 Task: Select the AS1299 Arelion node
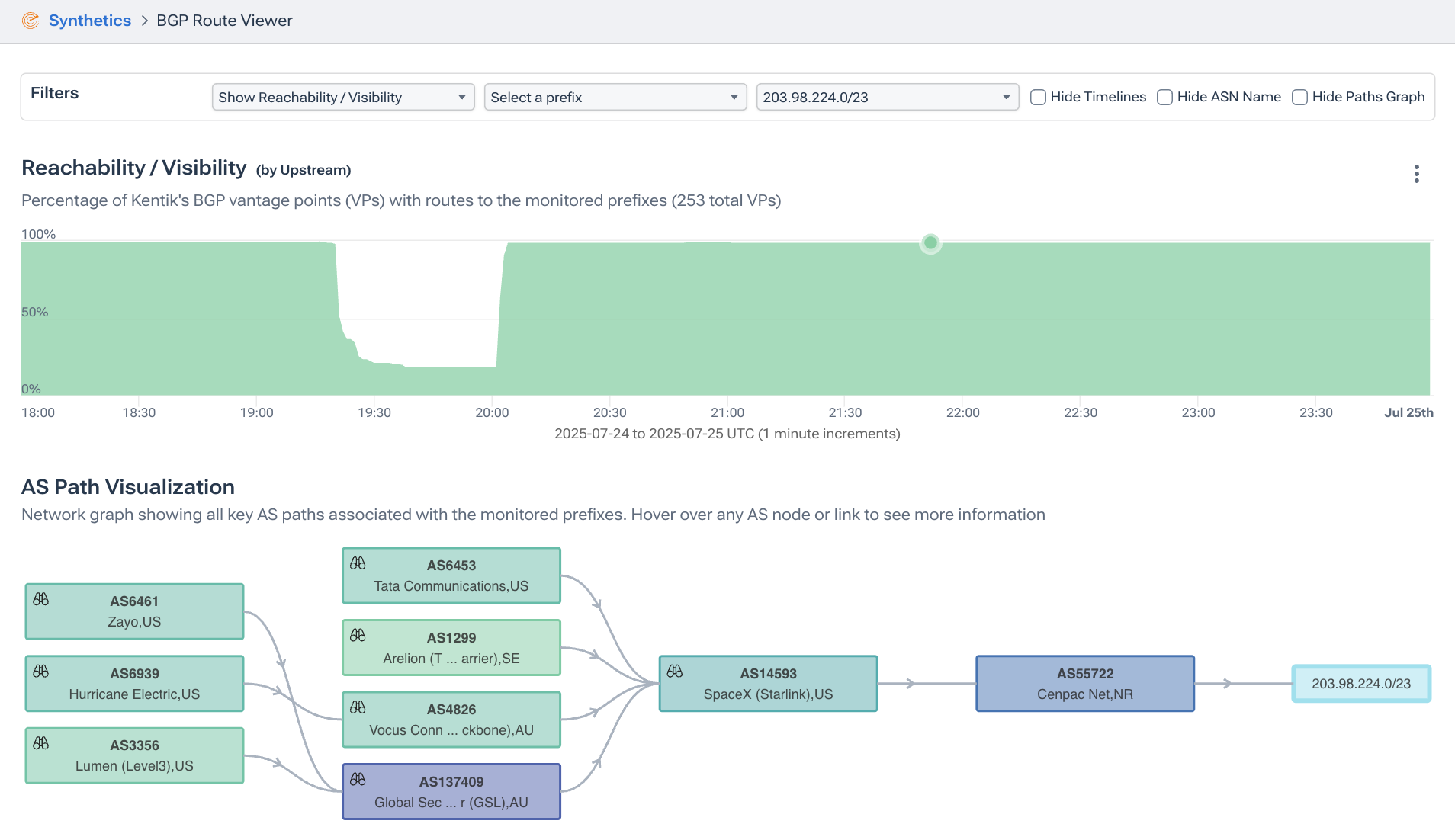pos(451,648)
